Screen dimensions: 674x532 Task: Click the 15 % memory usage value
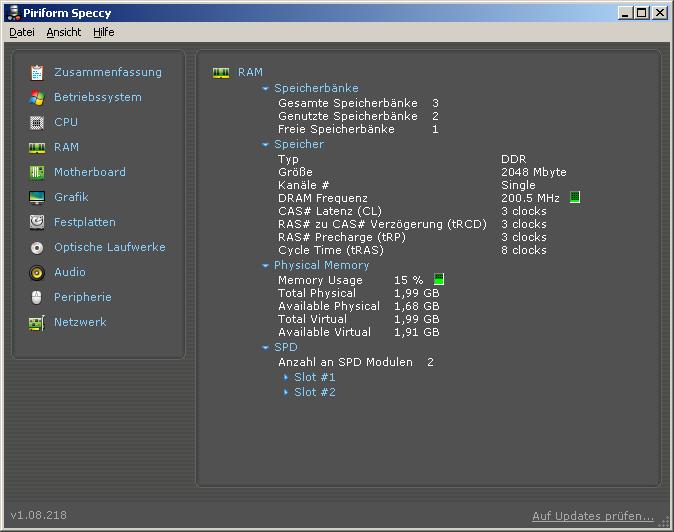click(x=409, y=280)
